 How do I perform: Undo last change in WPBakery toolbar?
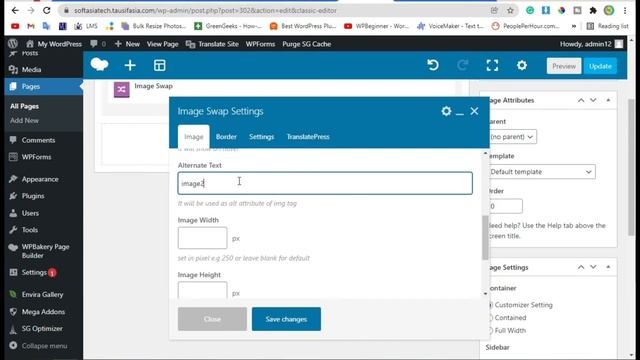(433, 65)
